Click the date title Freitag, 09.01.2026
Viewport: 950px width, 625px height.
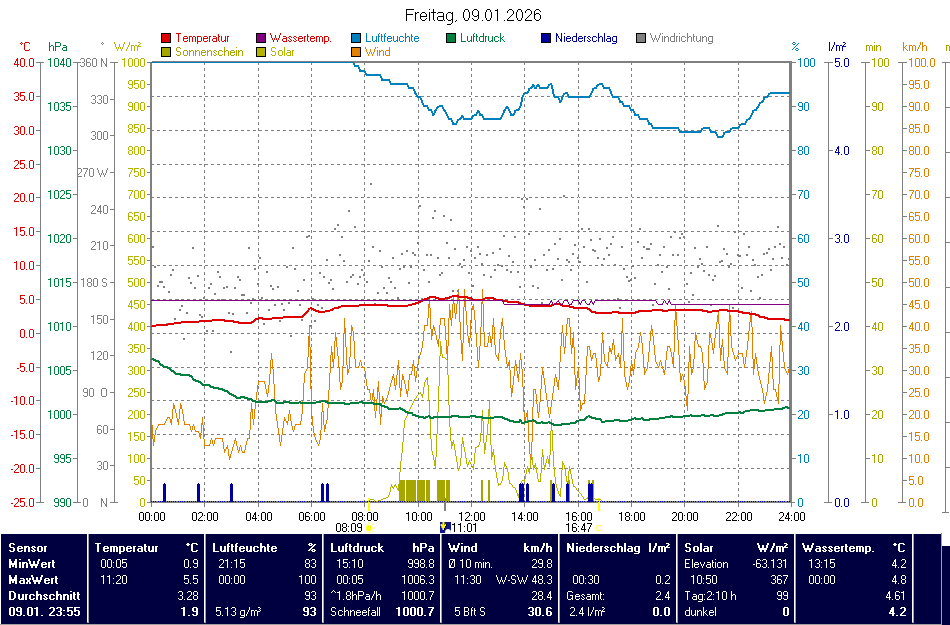click(x=474, y=15)
